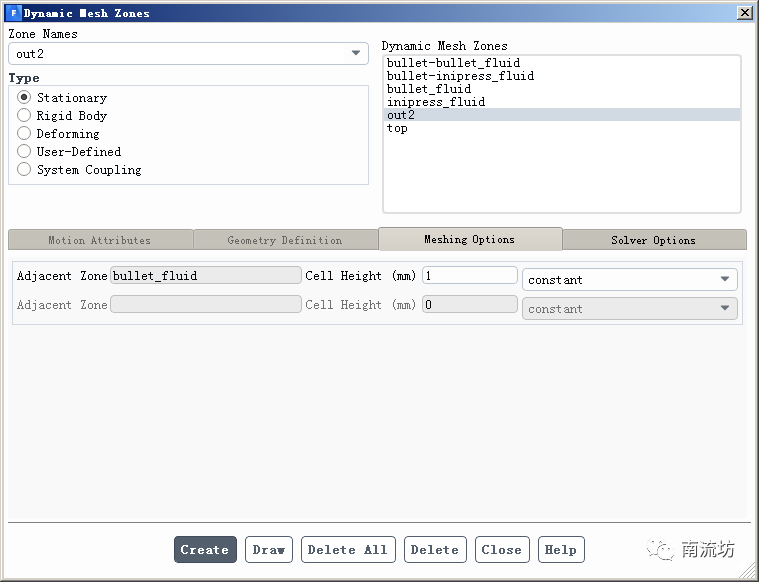Screen dimensions: 759x582
Task: Select the Deforming type option
Action: [25, 134]
